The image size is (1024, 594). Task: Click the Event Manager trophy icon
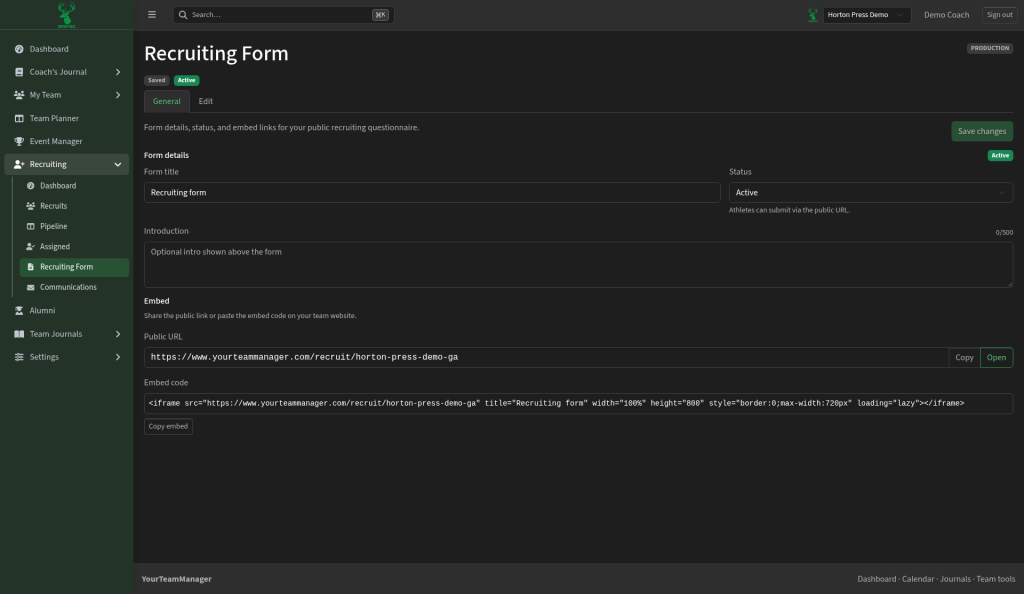(x=19, y=142)
